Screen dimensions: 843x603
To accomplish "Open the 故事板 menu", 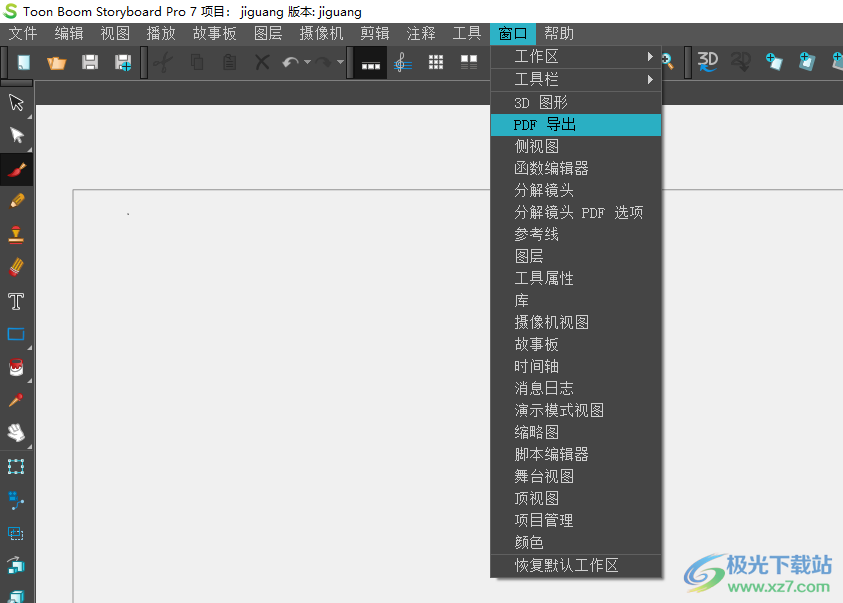I will point(215,34).
